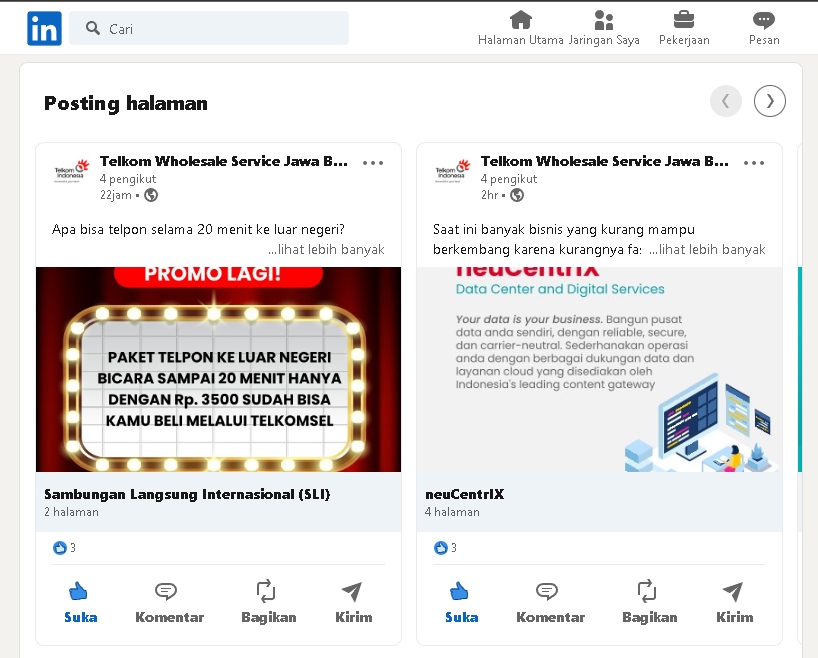This screenshot has height=658, width=818.
Task: View reactions count on neuCentrIX post
Action: (x=445, y=548)
